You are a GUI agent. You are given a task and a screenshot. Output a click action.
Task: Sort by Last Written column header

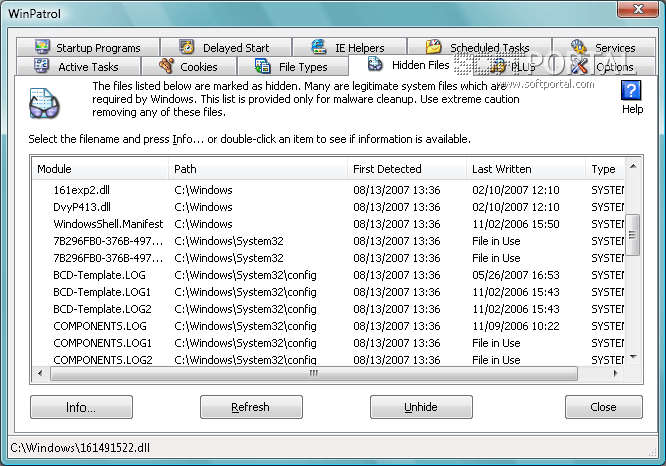tap(526, 169)
